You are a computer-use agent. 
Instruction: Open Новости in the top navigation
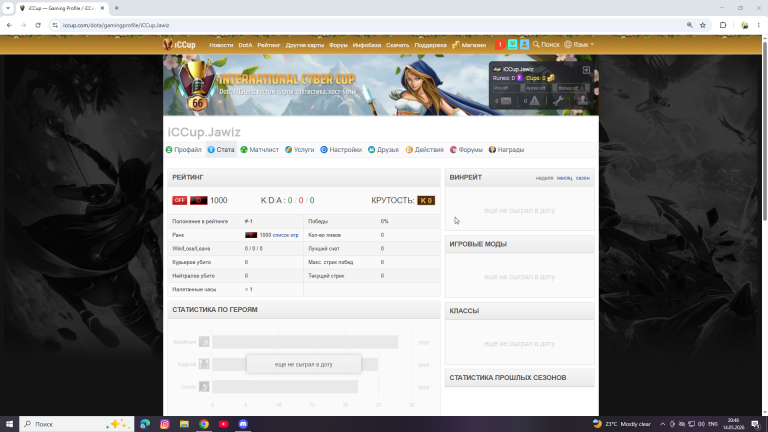(221, 45)
